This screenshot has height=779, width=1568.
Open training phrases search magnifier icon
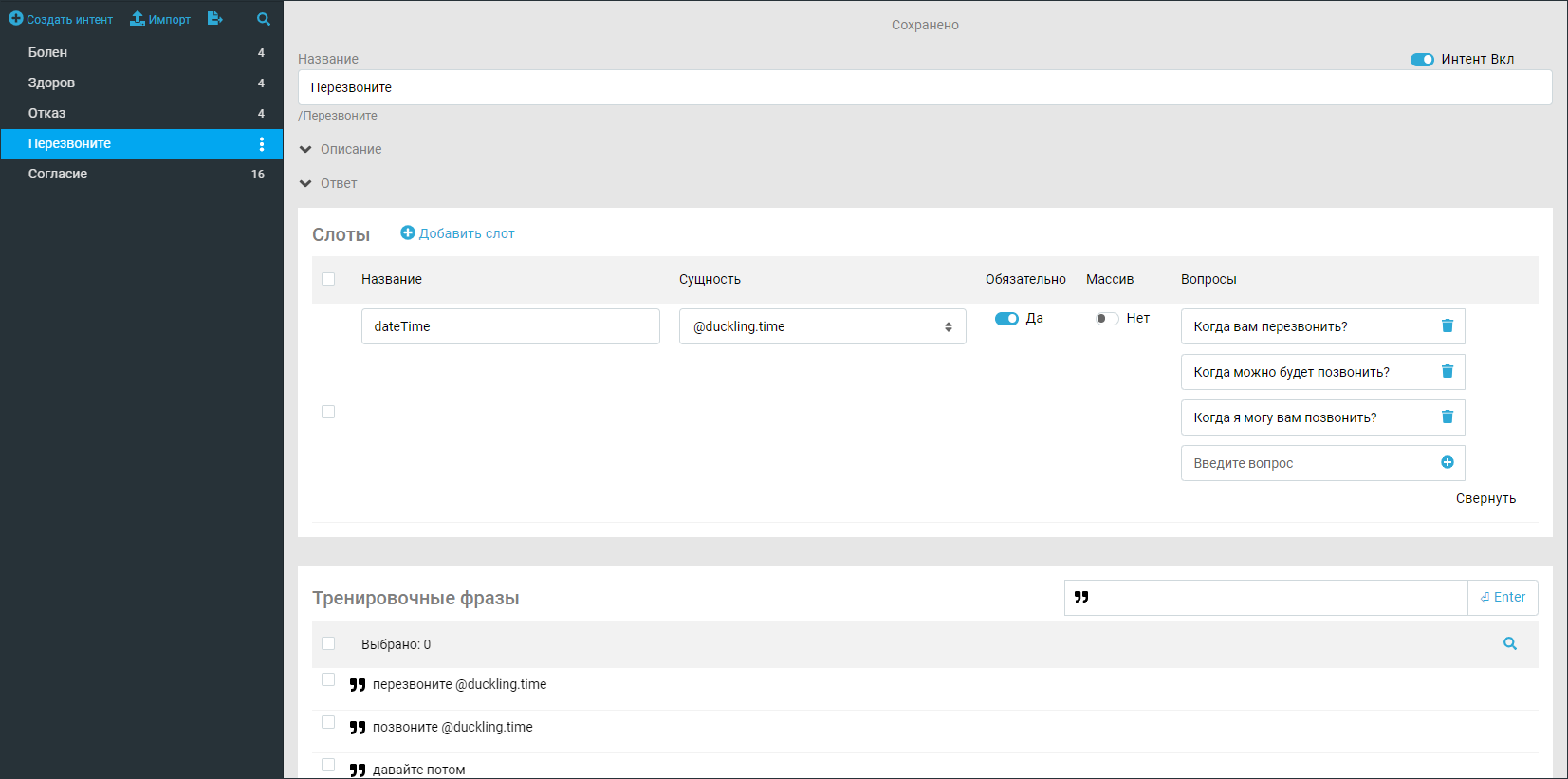1510,643
